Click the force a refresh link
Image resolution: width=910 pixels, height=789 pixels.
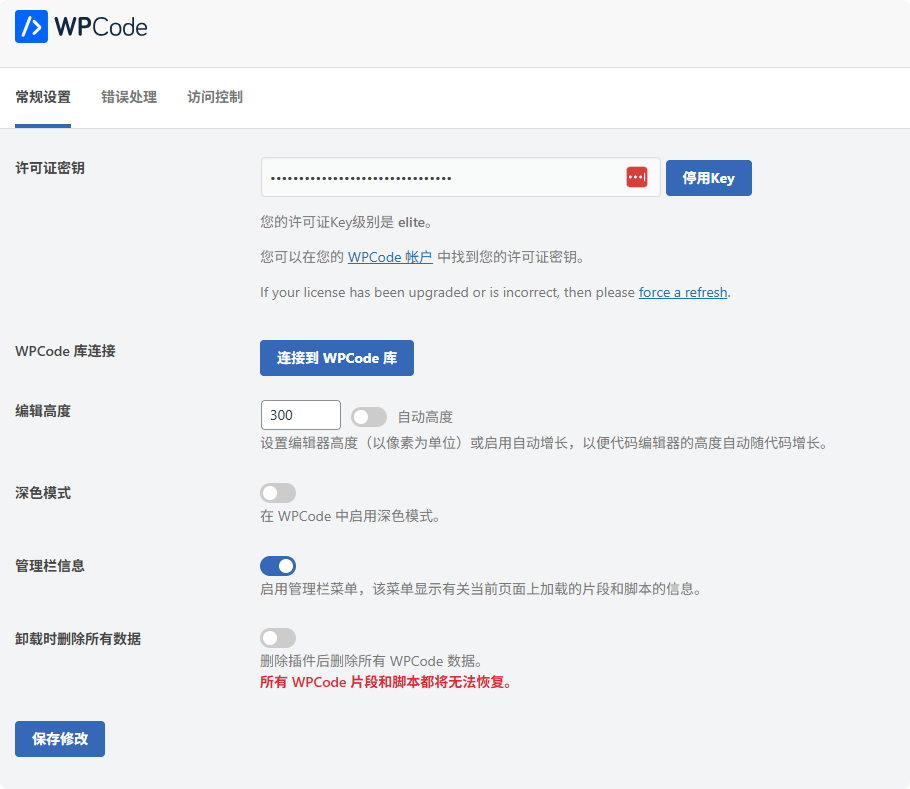click(x=683, y=292)
